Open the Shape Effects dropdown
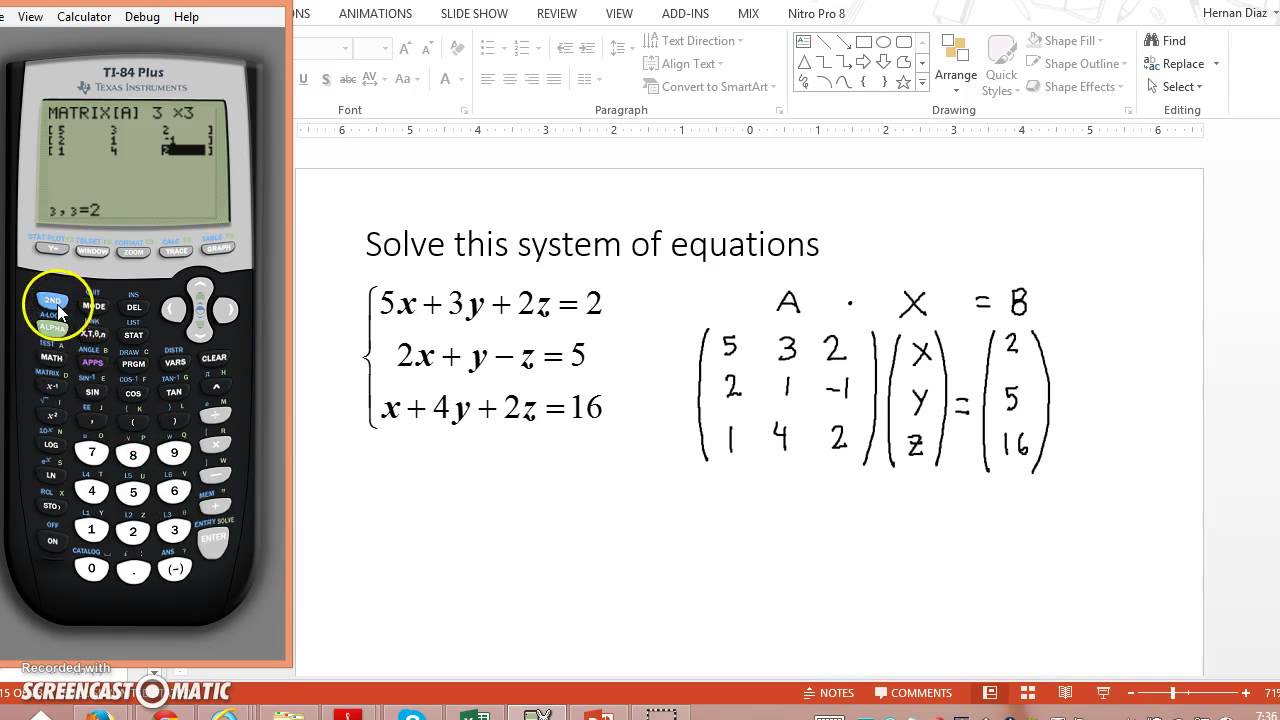The height and width of the screenshot is (720, 1280). (x=1075, y=87)
